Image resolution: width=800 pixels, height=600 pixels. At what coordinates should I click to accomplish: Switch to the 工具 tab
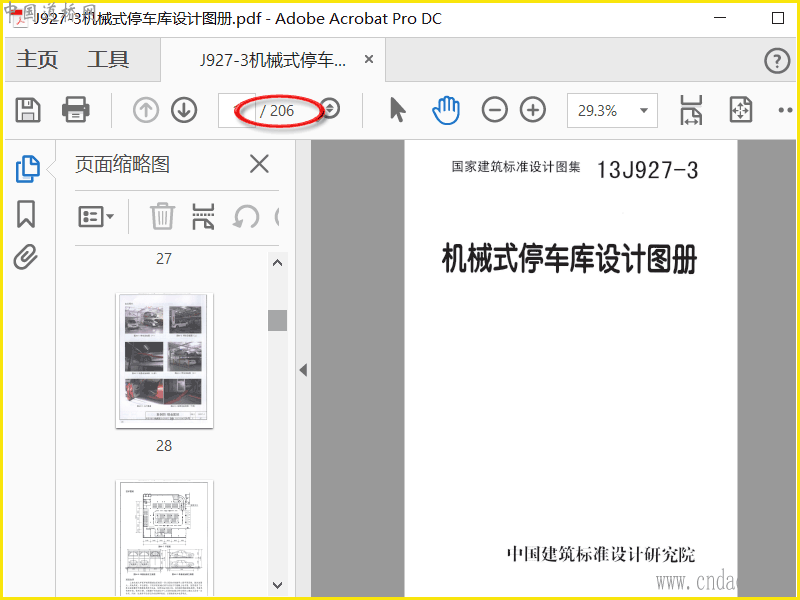point(108,60)
